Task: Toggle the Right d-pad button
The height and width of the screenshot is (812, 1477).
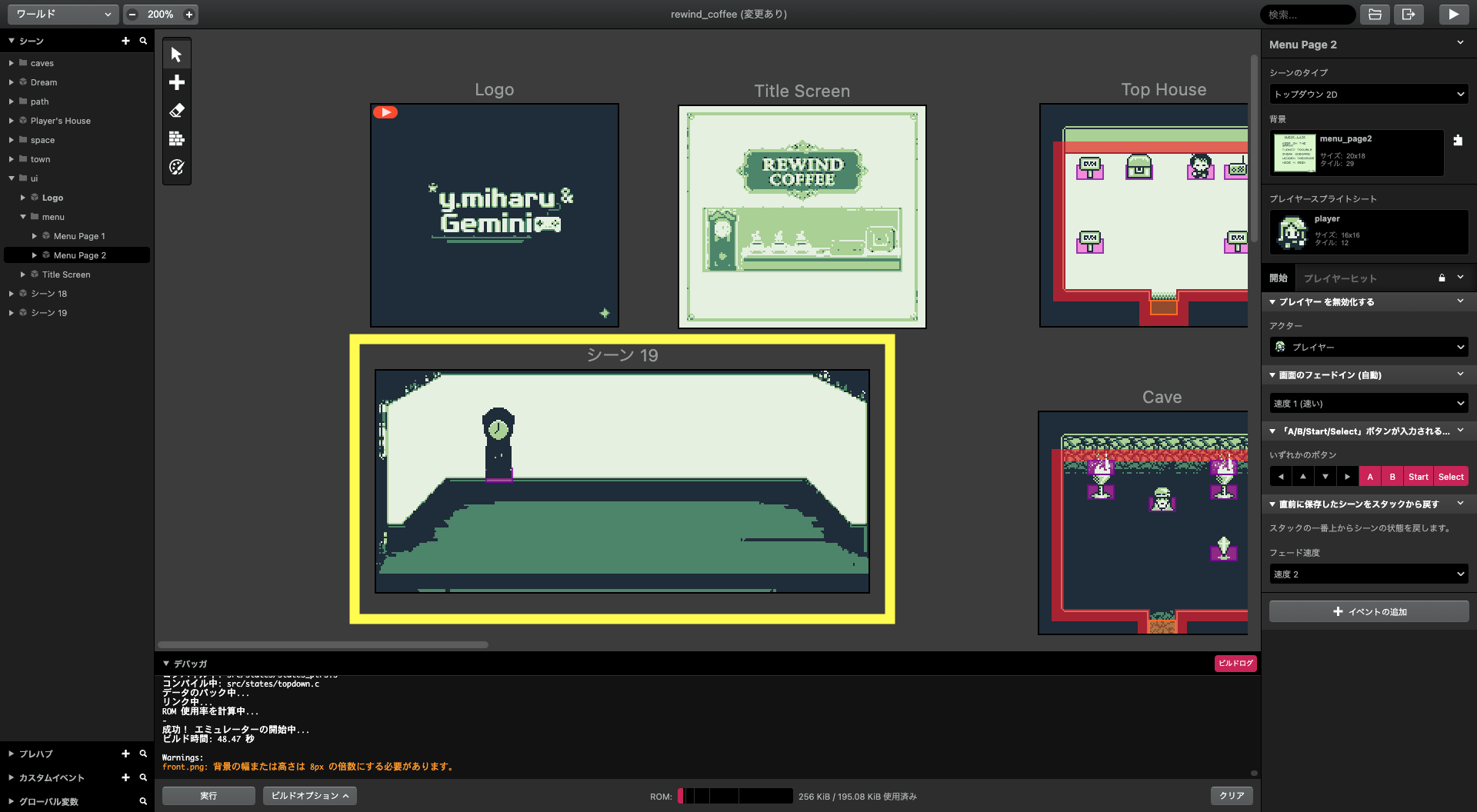Action: (x=1348, y=477)
